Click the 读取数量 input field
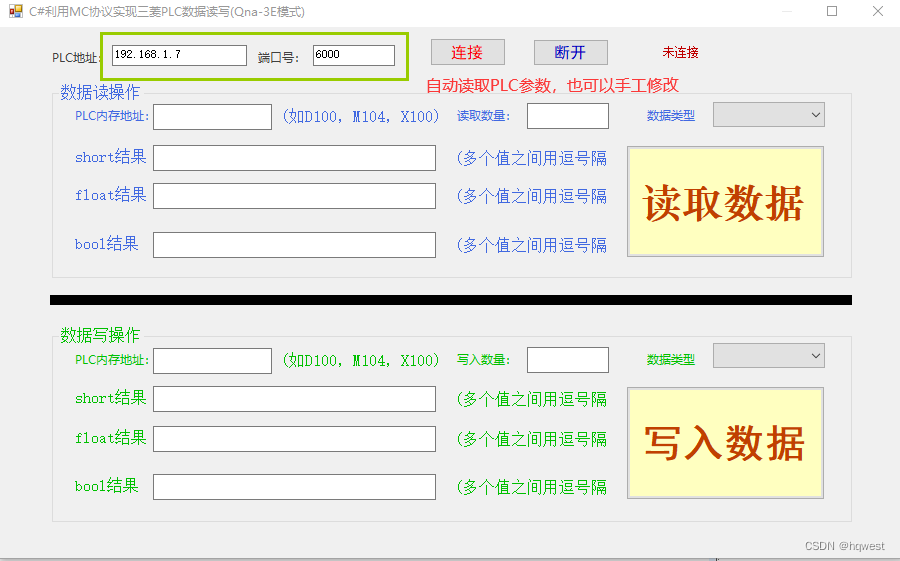The height and width of the screenshot is (561, 900). tap(568, 116)
